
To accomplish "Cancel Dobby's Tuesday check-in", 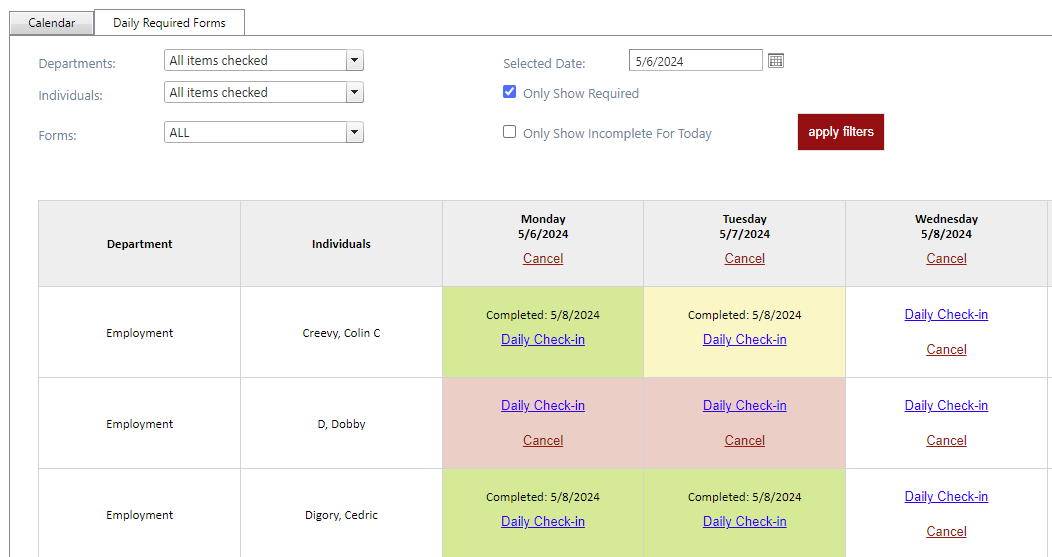I will tap(745, 440).
